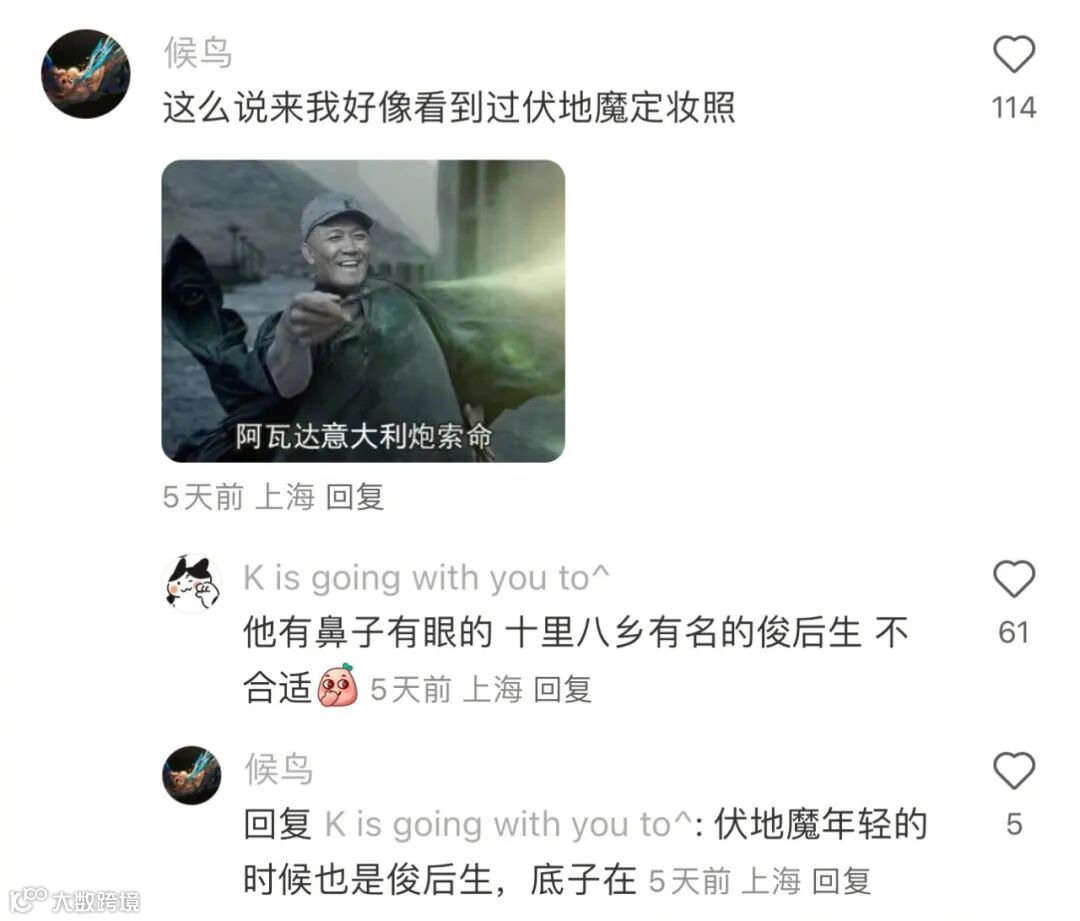This screenshot has height=921, width=1080.
Task: Like 候鸟's reply about 伏地魔年轻的时候
Action: click(x=1013, y=771)
